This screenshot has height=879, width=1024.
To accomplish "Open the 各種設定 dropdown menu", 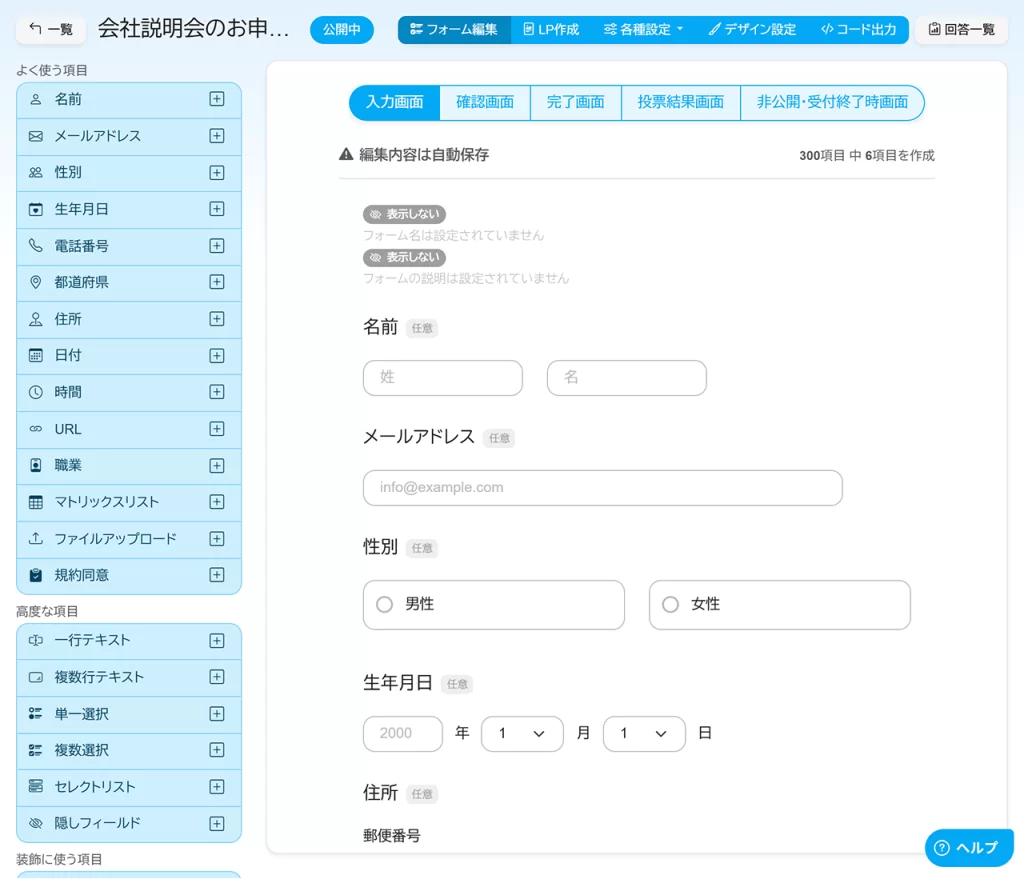I will coord(643,29).
